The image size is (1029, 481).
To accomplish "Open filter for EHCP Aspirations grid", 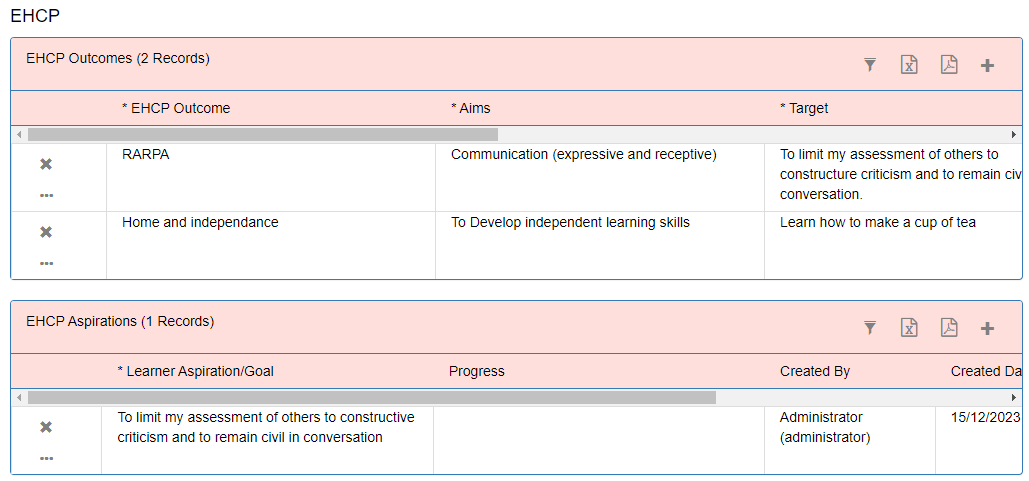I will 870,328.
